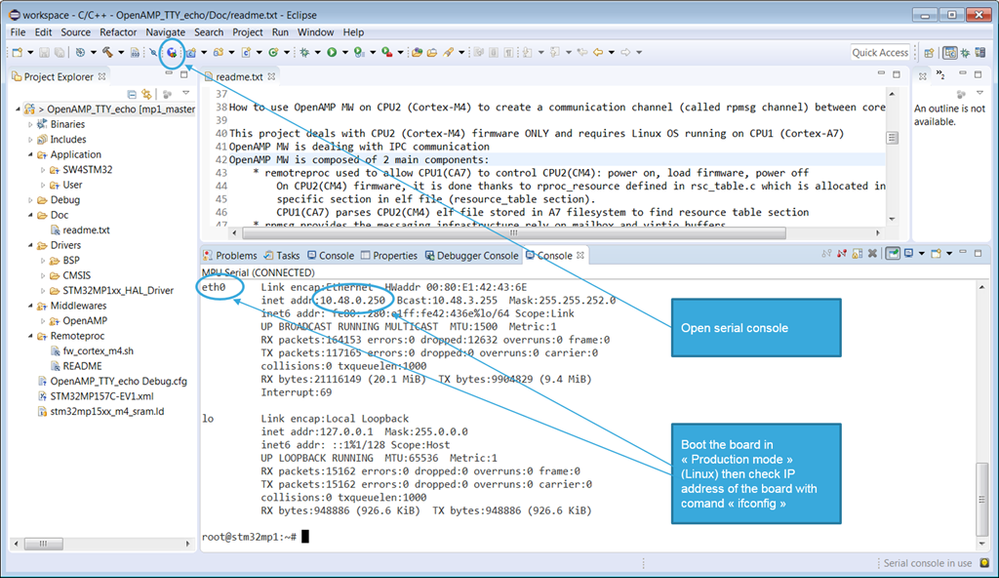The height and width of the screenshot is (578, 999).
Task: Switch to the Problems tab
Action: click(230, 256)
